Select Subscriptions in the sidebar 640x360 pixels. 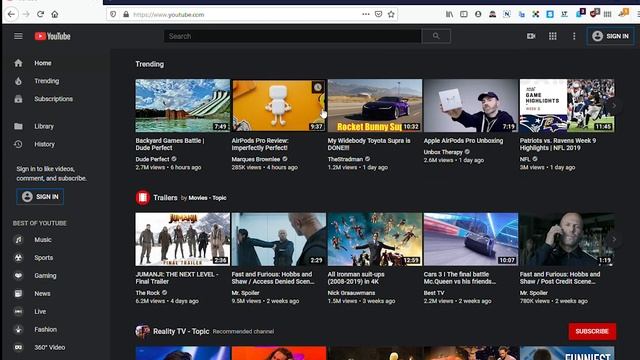(53, 99)
